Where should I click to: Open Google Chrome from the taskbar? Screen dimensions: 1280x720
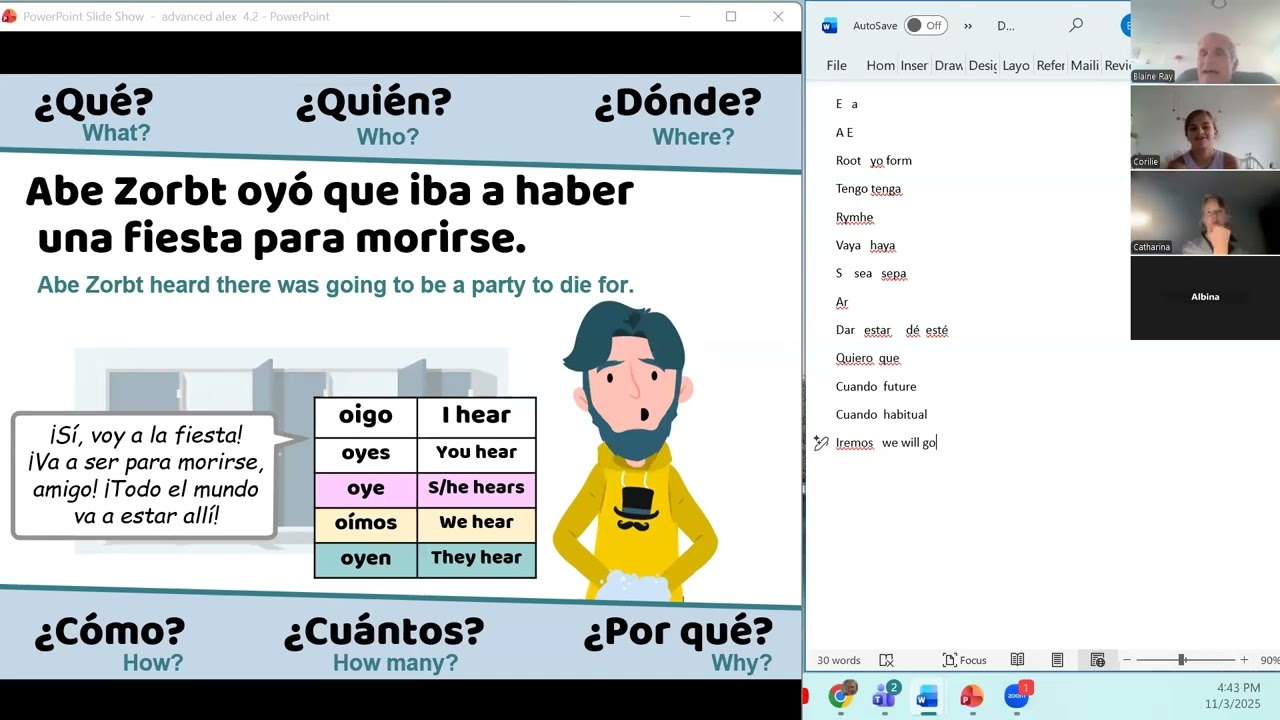841,695
